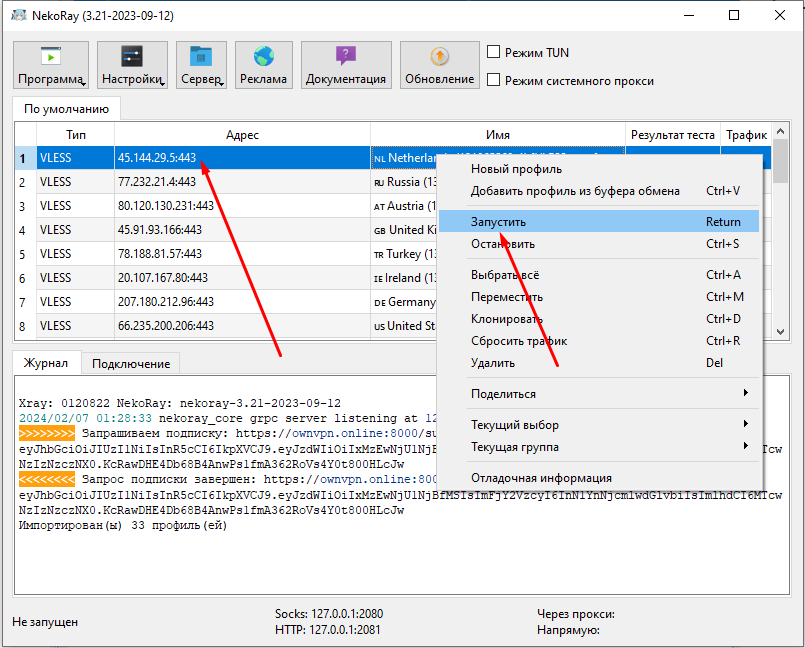Choose Клонировать in context menu
Image resolution: width=805 pixels, height=648 pixels.
pyautogui.click(x=599, y=319)
